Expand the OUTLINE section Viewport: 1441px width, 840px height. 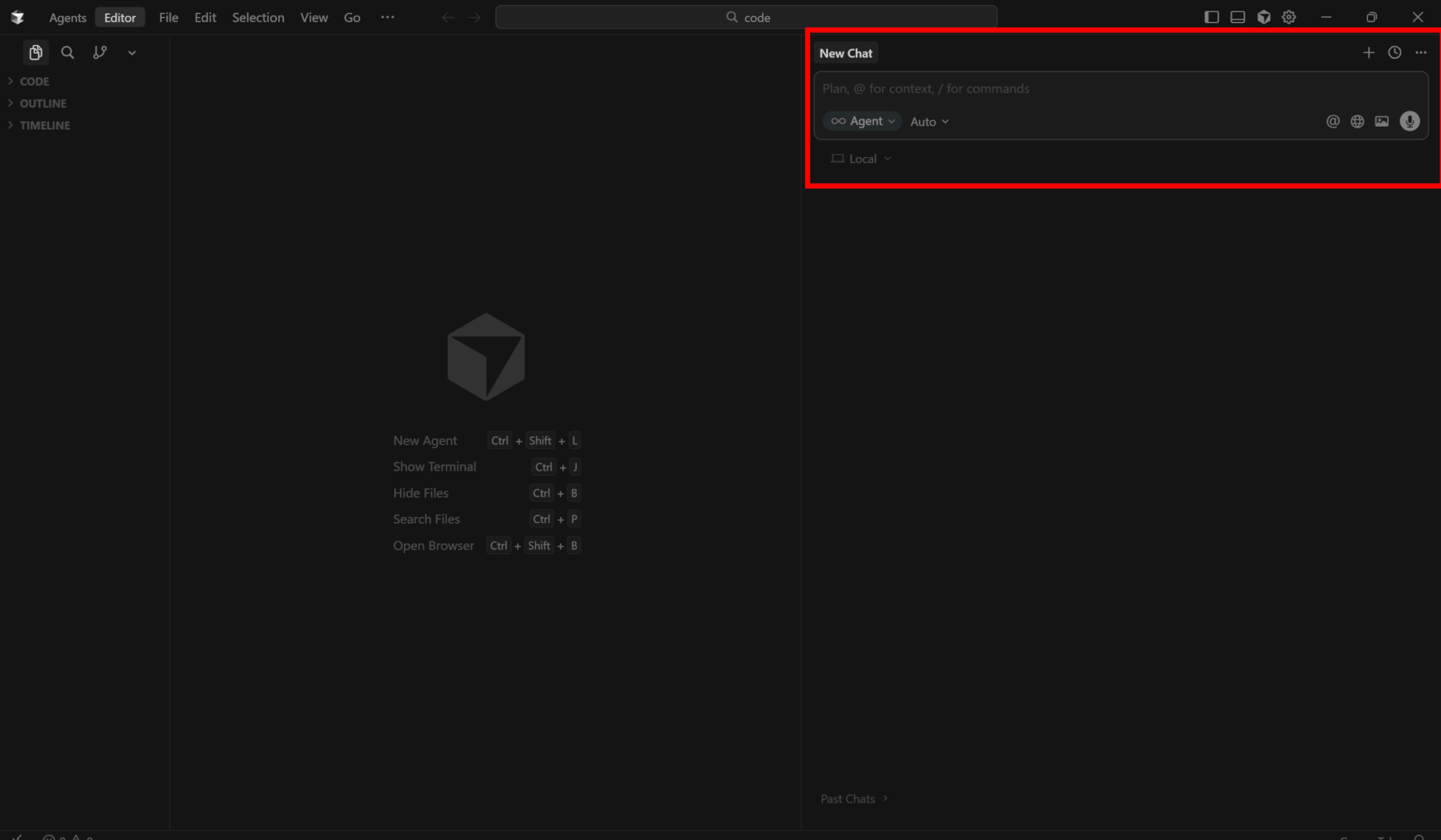click(x=42, y=103)
